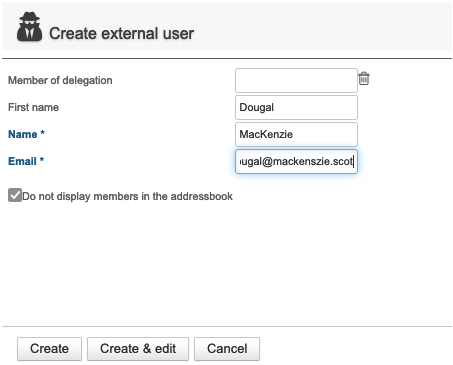Viewport: 453px width, 365px height.
Task: Select the Name field containing MacKenzie
Action: coord(296,134)
